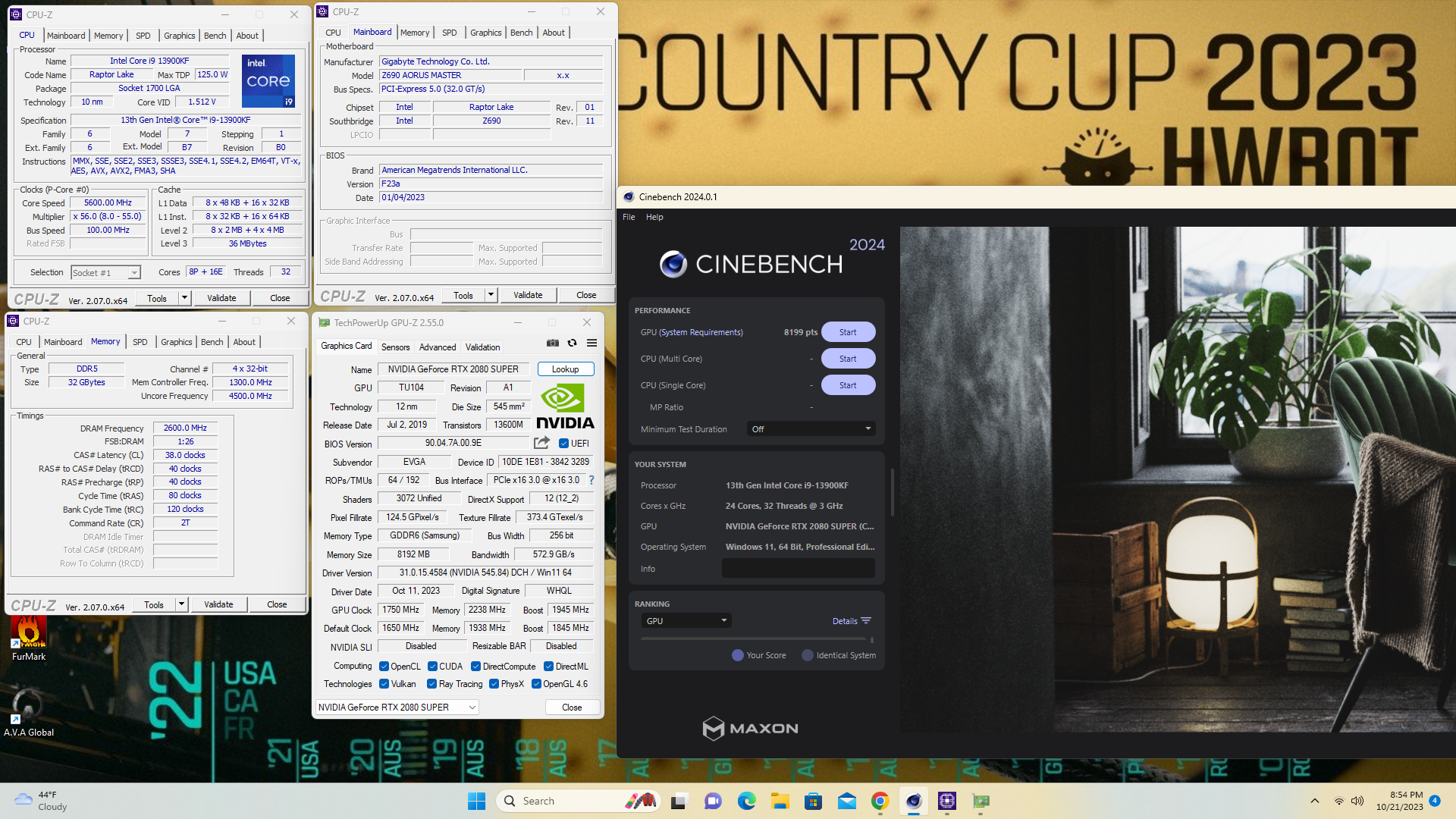Toggle the UEFI checkbox in GPU-Z
Screen dimensions: 1456x819
(x=563, y=444)
